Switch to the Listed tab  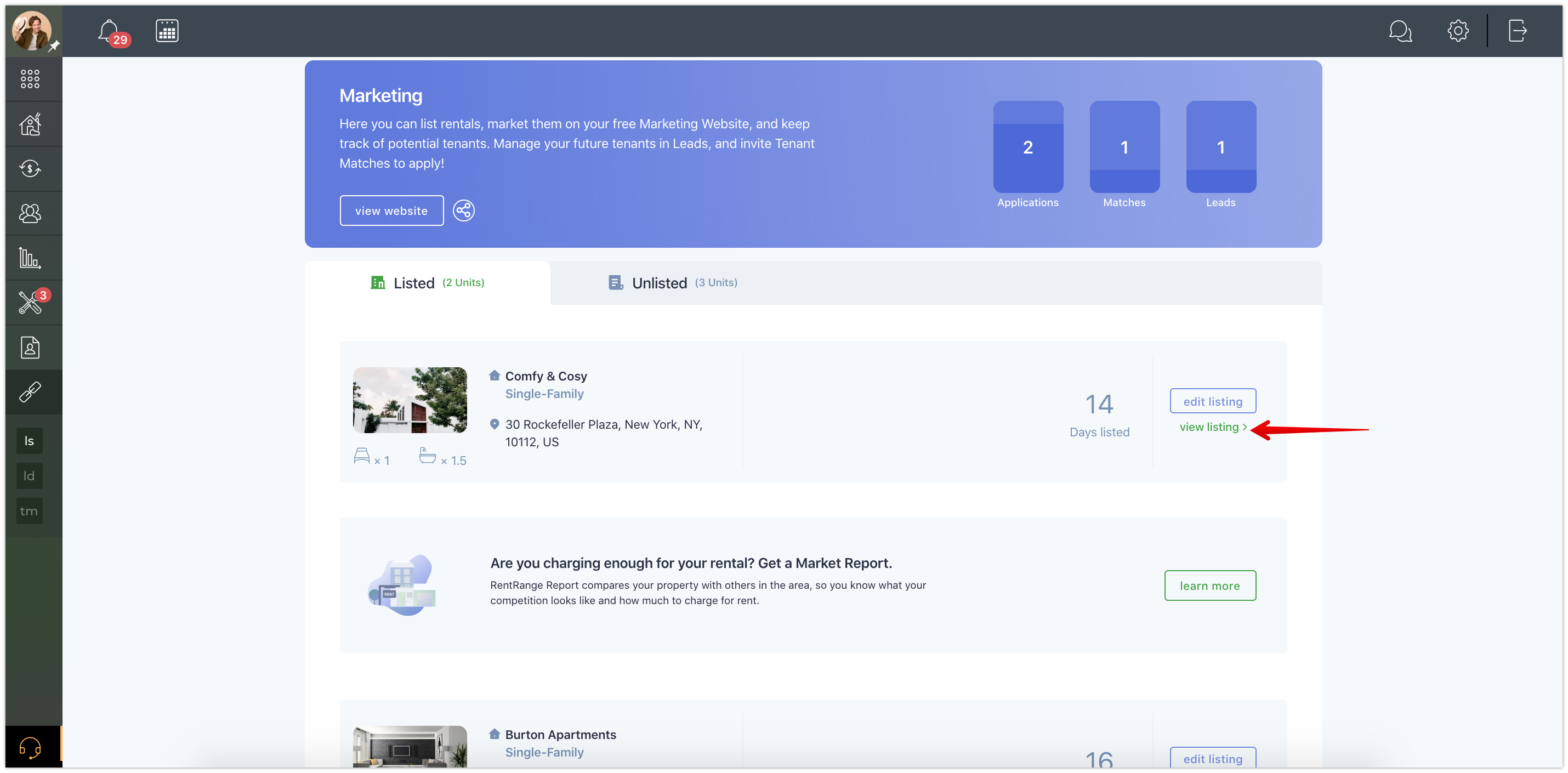[427, 283]
